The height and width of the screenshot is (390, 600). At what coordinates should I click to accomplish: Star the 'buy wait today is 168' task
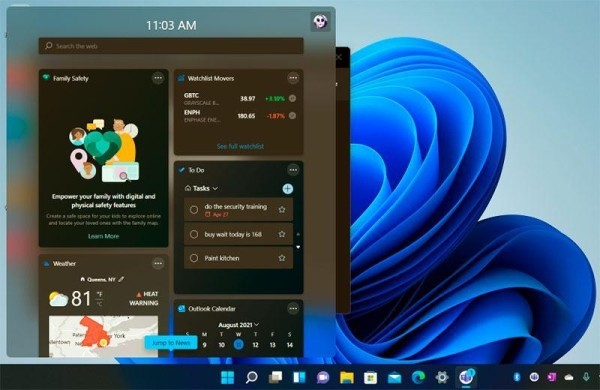[x=282, y=234]
